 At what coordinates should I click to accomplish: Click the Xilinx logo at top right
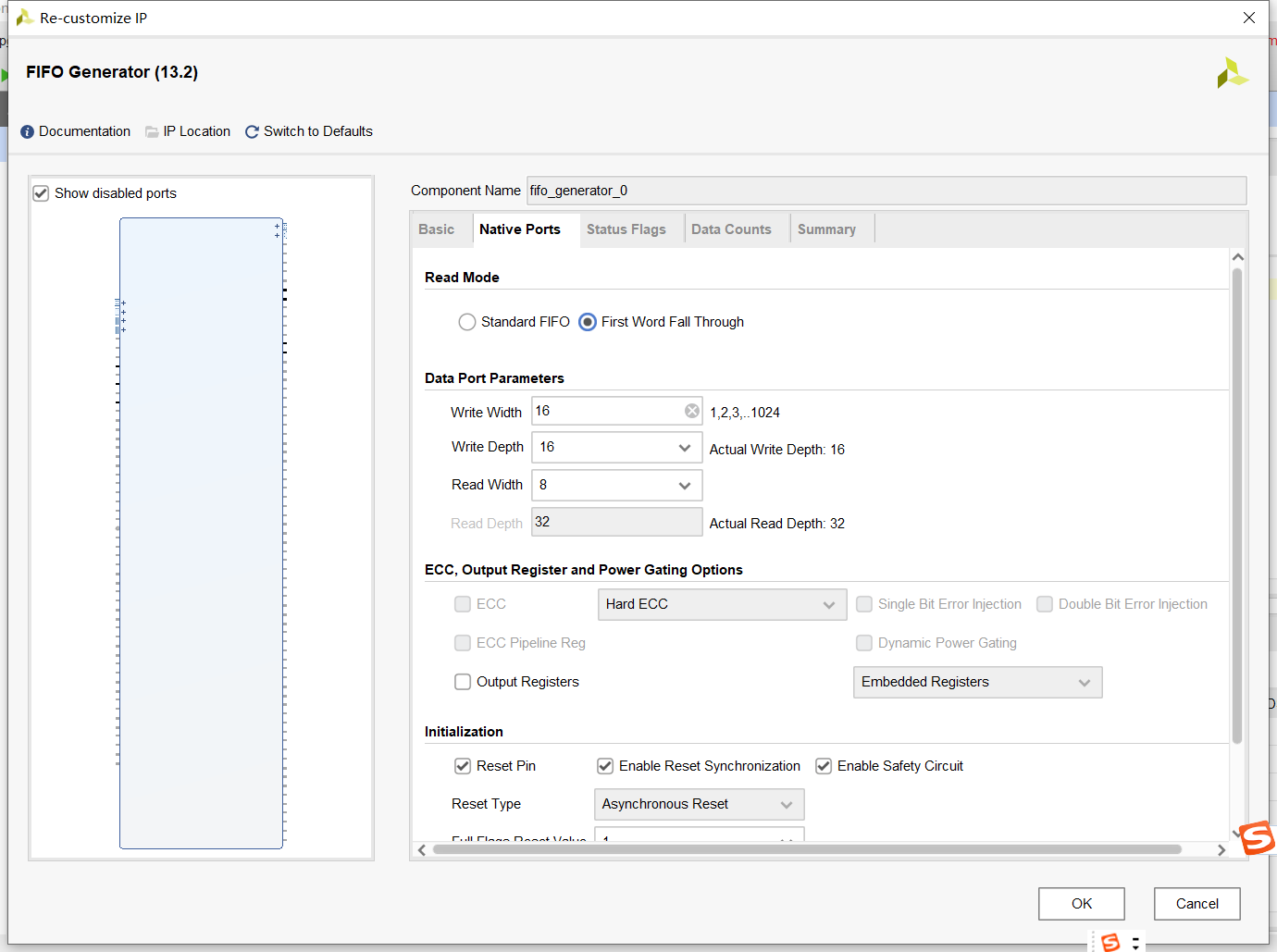click(1233, 73)
